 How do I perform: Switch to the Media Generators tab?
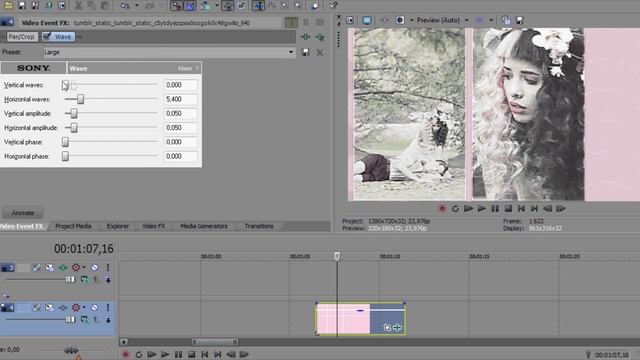204,226
